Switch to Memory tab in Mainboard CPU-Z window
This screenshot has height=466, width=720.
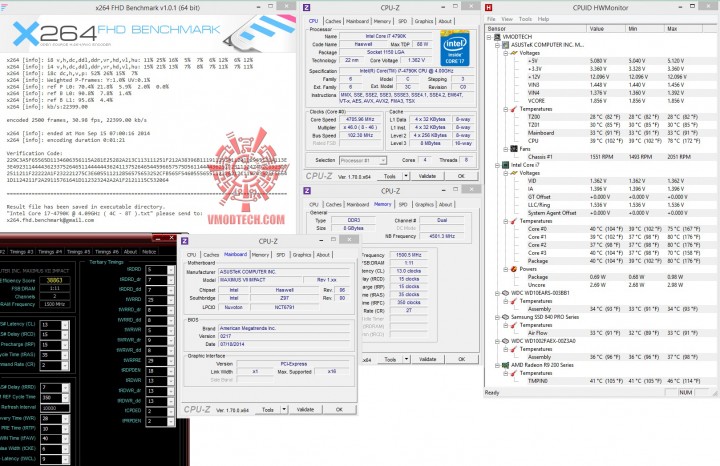260,254
